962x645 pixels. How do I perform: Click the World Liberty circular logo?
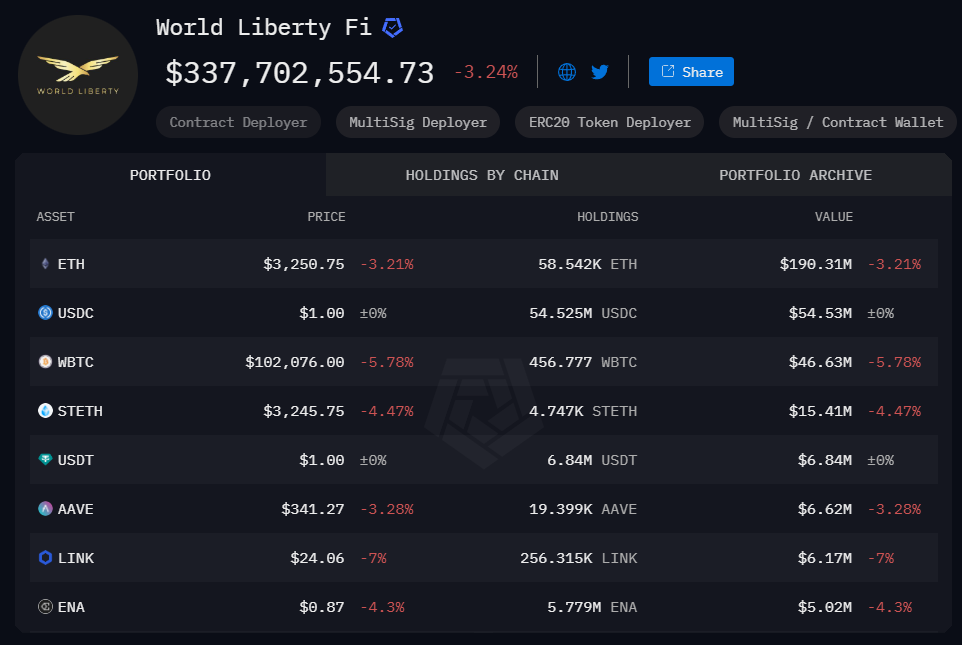pyautogui.click(x=77, y=75)
